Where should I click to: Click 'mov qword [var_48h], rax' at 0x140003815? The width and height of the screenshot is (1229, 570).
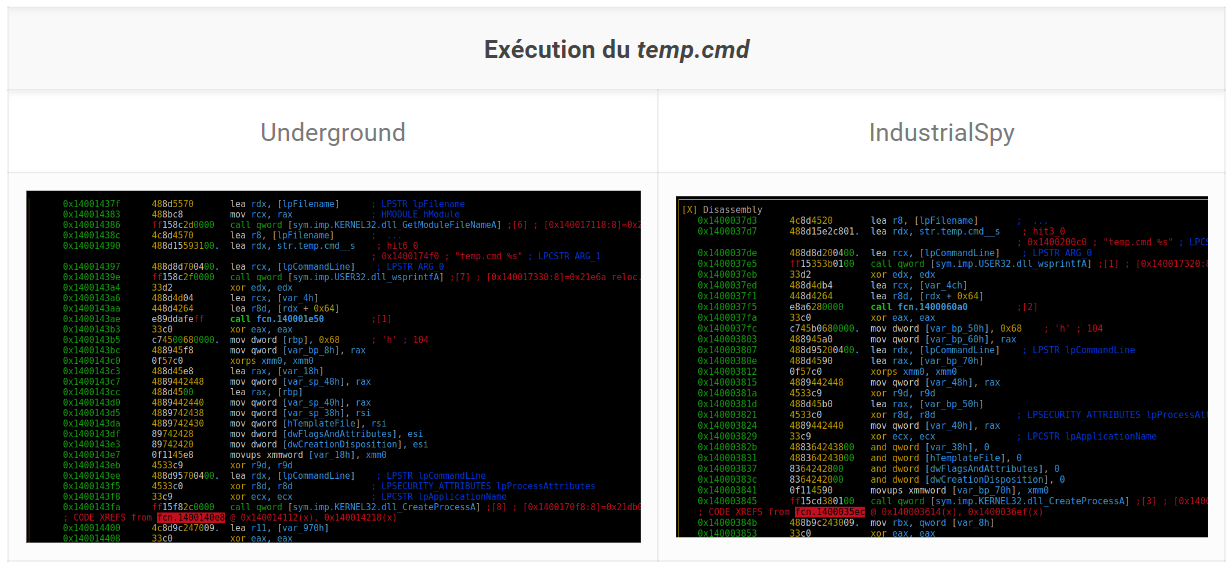[935, 381]
